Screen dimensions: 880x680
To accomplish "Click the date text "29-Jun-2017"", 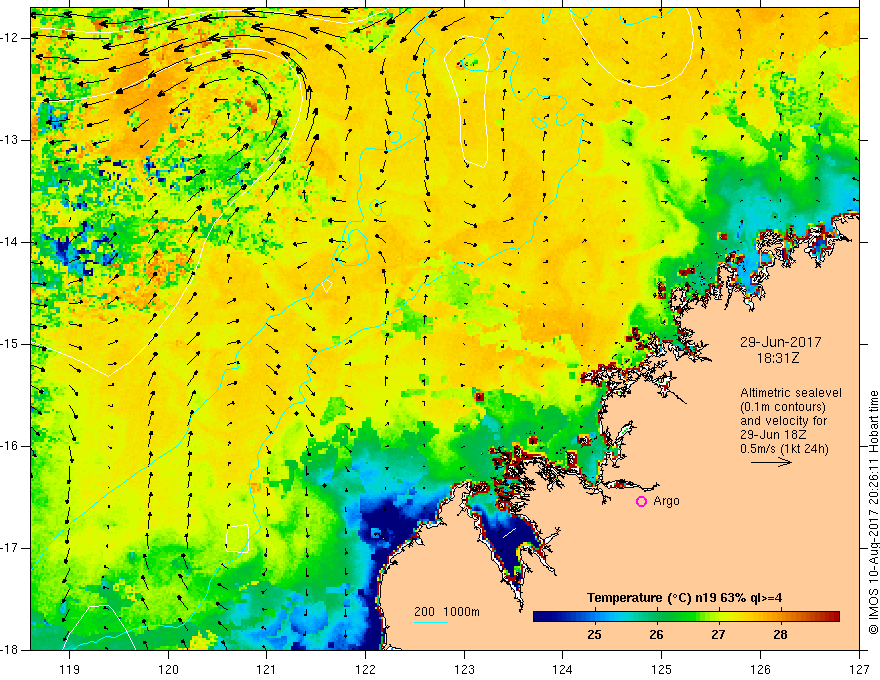I will coord(780,342).
